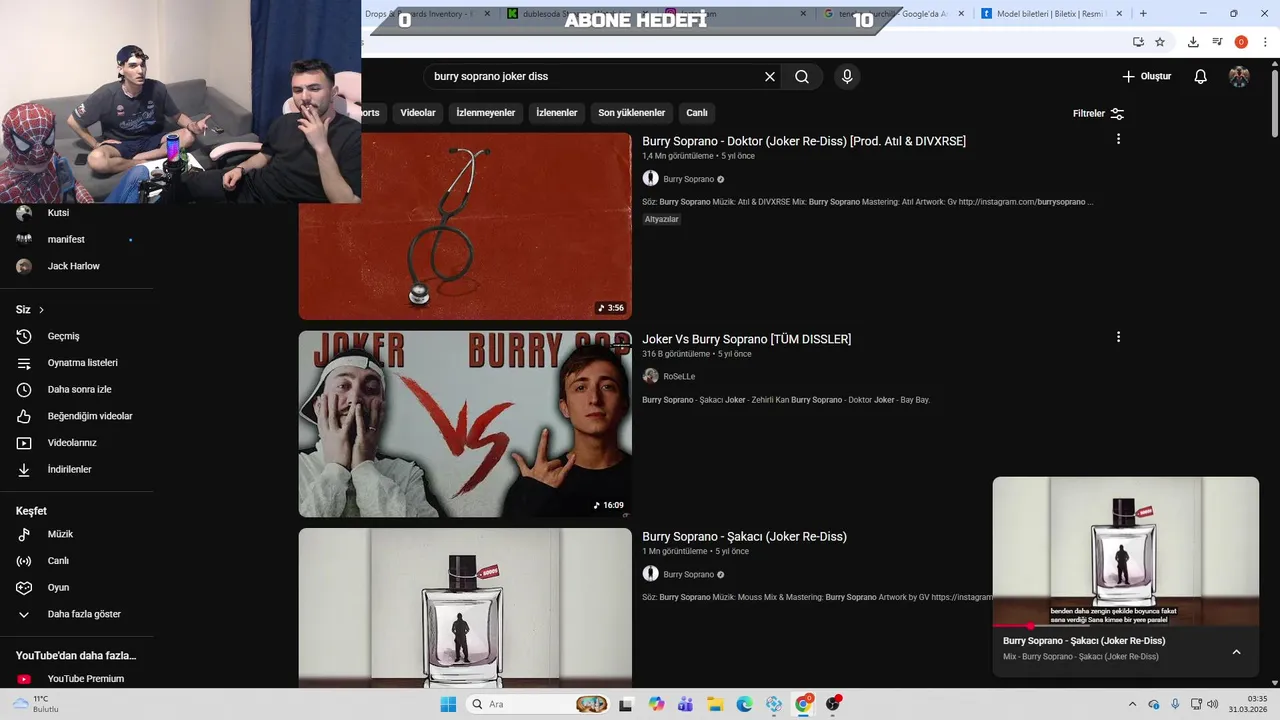Open Burry Soprano channel under Doktor video
1280x720 pixels.
point(688,179)
